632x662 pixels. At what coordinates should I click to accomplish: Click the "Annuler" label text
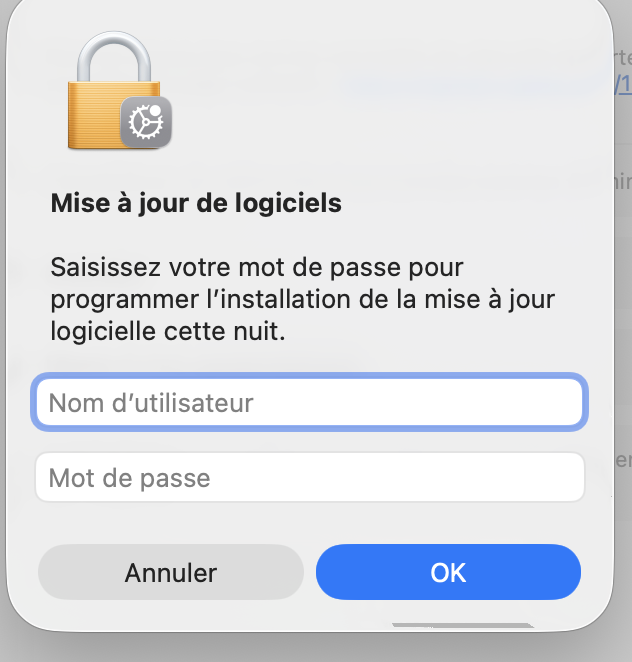point(171,573)
